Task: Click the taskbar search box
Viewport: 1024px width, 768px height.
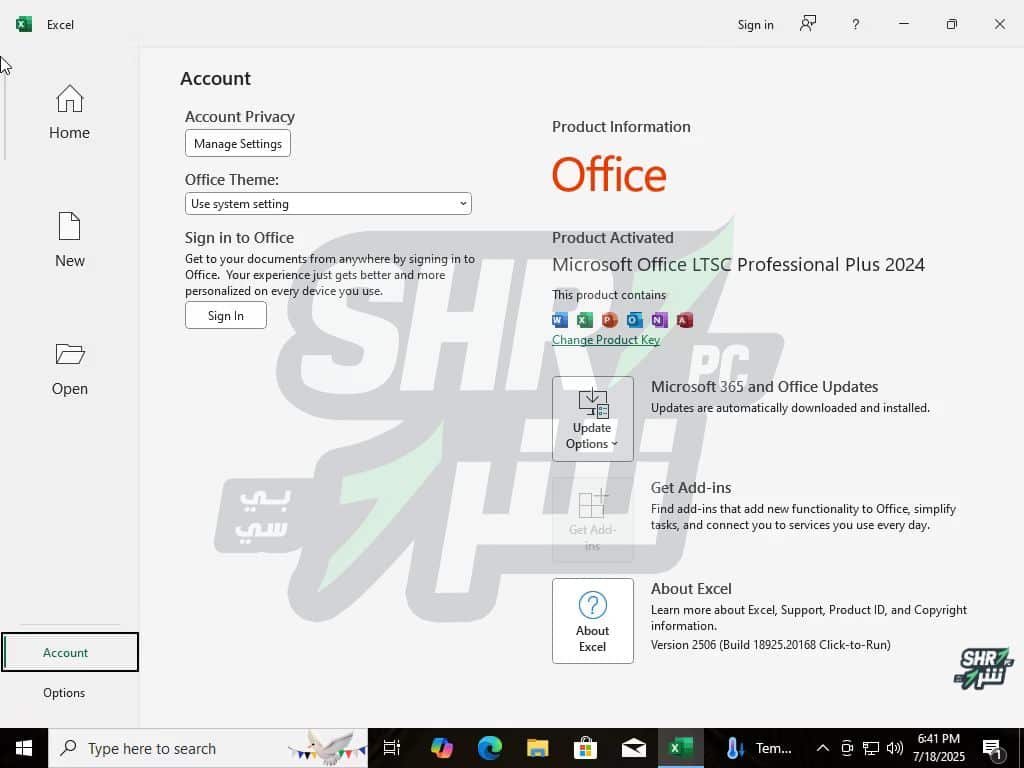Action: [208, 748]
